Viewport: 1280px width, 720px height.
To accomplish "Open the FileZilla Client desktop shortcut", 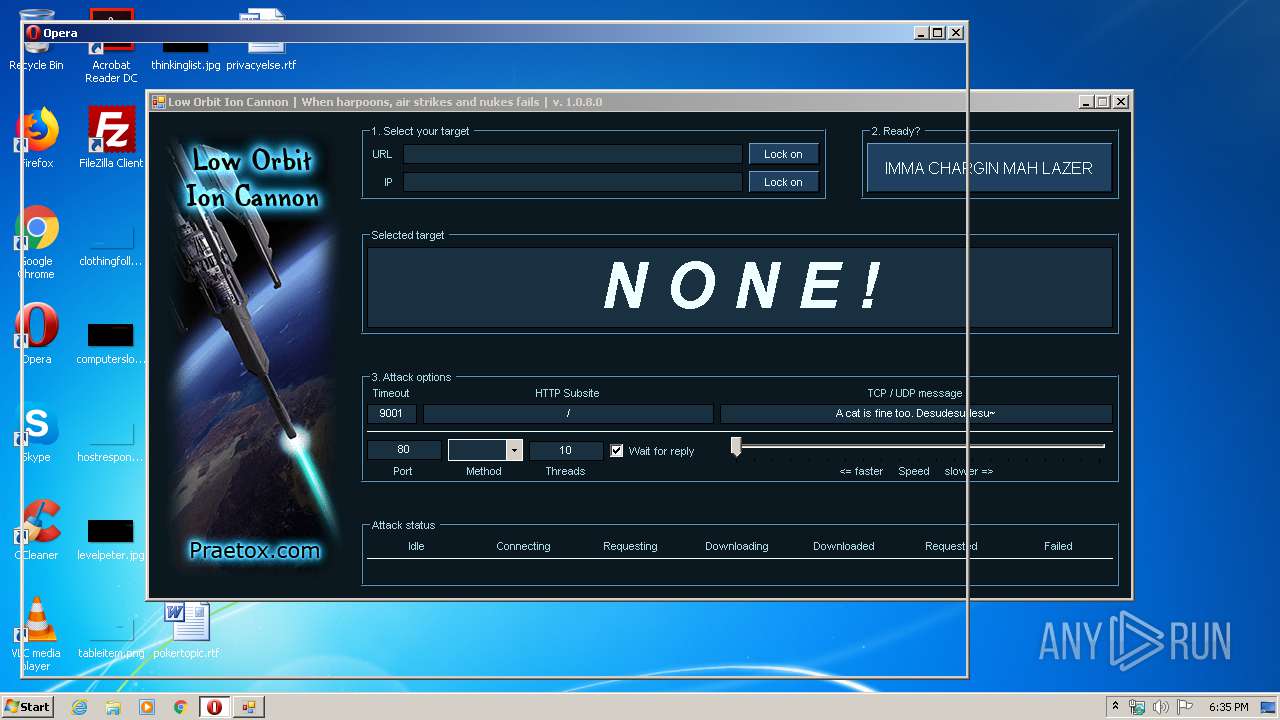I will [x=111, y=137].
